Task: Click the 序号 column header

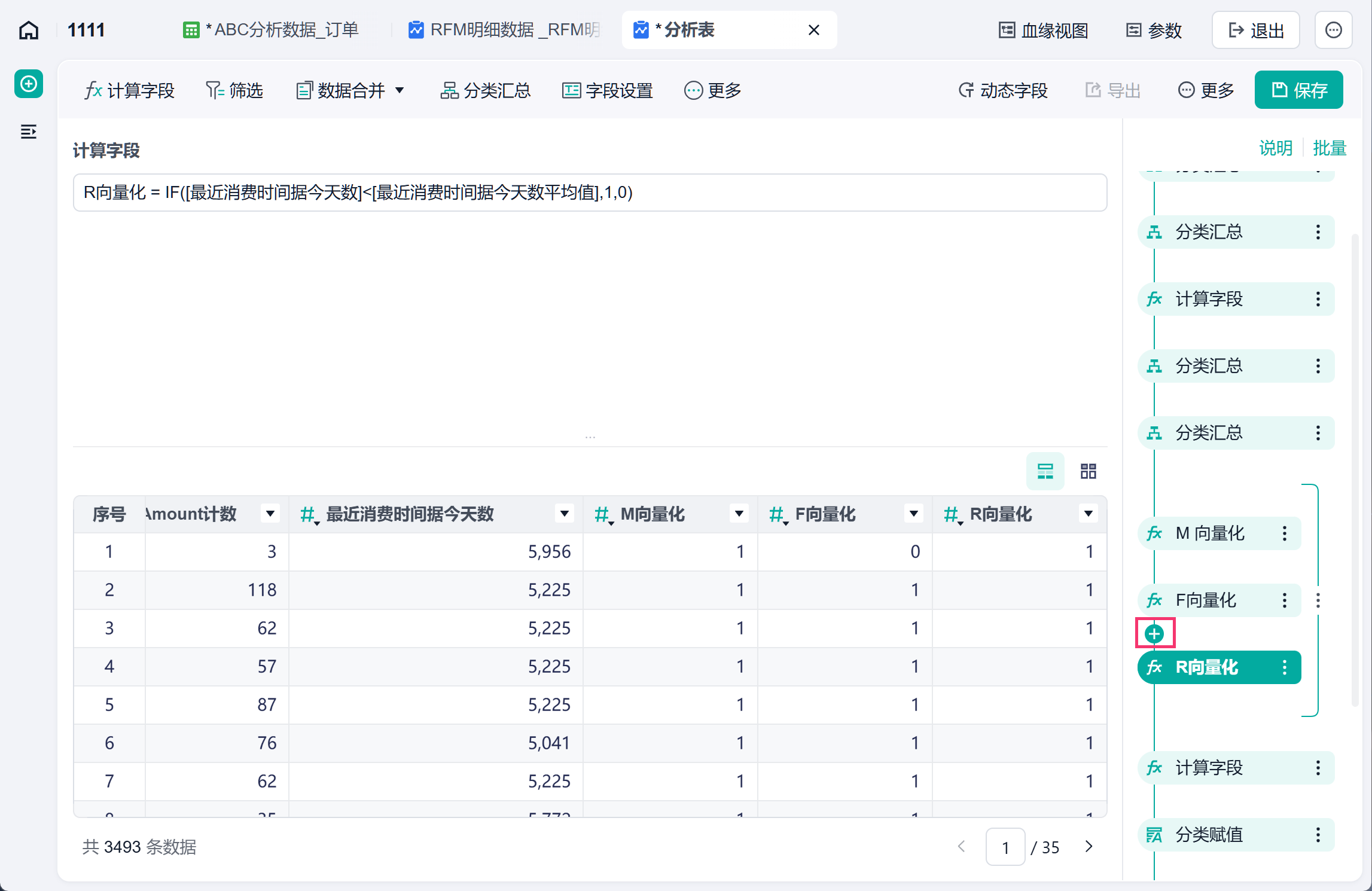Action: [x=109, y=514]
